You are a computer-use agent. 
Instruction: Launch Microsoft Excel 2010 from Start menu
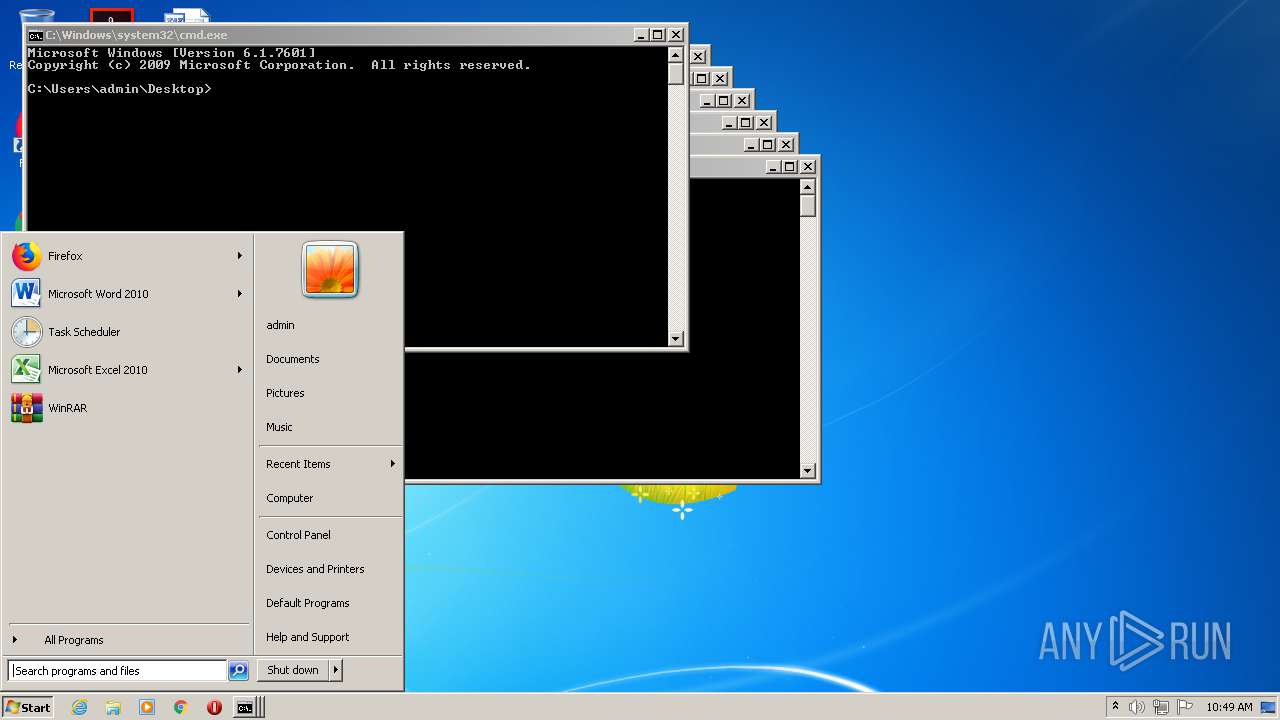click(128, 370)
